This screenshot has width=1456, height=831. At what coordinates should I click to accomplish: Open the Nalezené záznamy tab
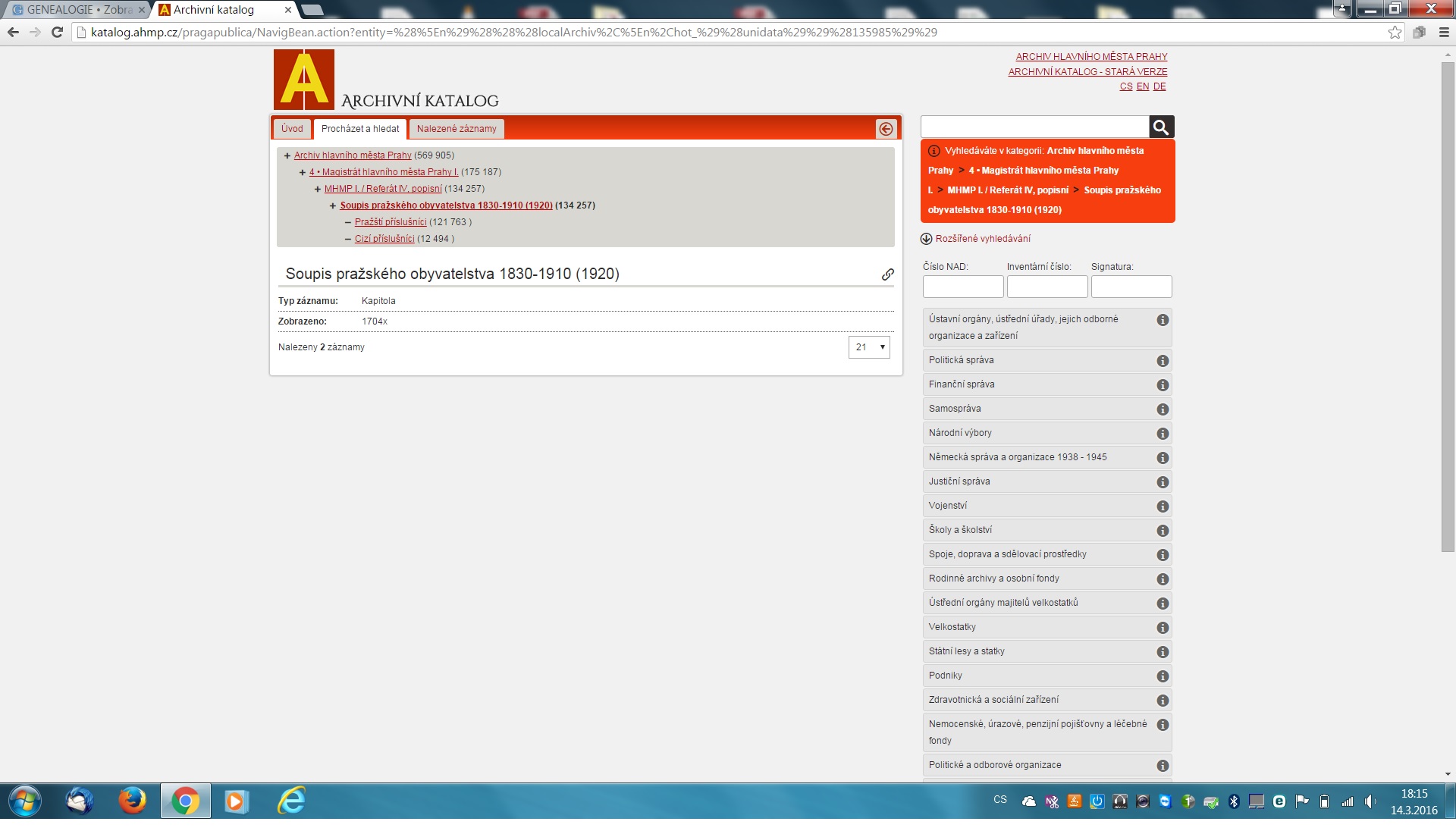(x=457, y=129)
